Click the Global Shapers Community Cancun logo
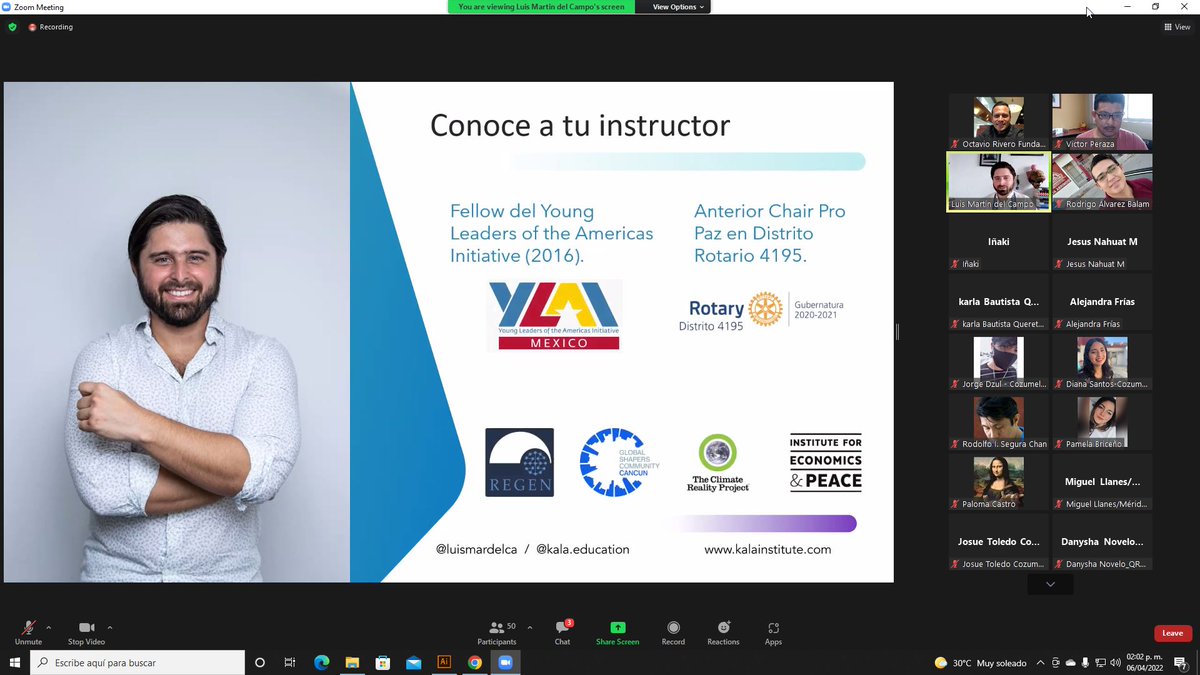Viewport: 1200px width, 675px height. point(619,462)
